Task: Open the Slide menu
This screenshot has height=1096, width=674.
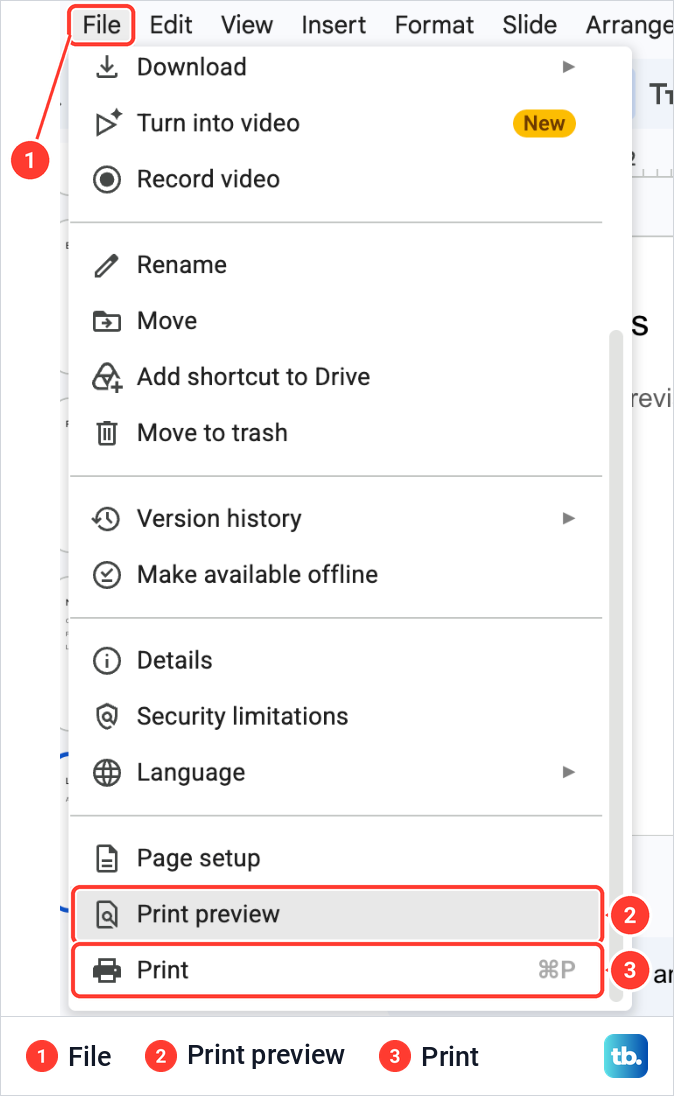Action: pos(529,25)
